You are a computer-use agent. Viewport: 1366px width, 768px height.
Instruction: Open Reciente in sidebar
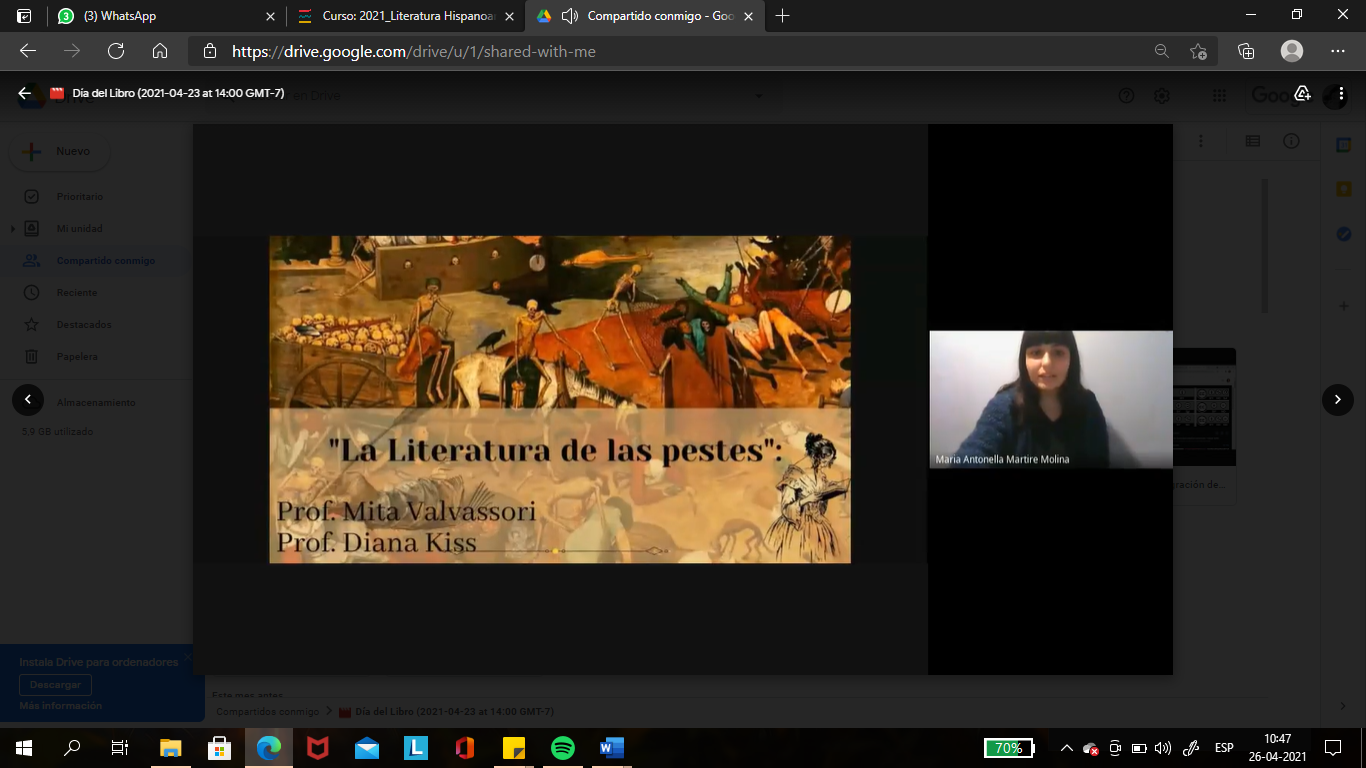77,293
